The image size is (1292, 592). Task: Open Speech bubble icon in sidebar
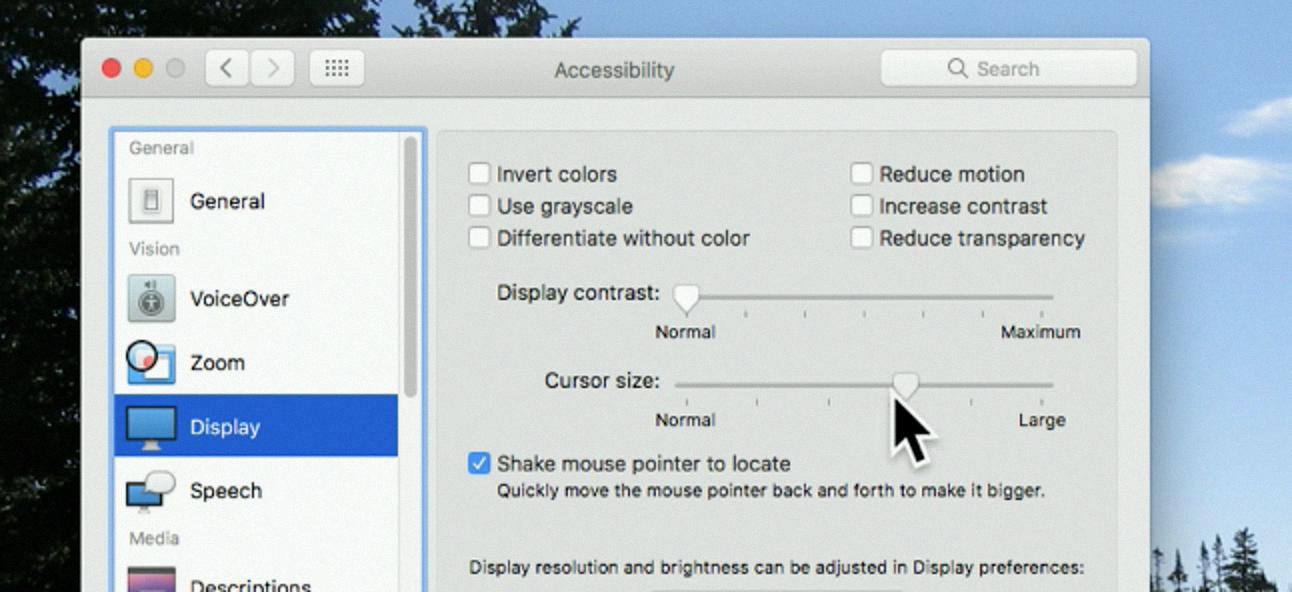coord(151,490)
